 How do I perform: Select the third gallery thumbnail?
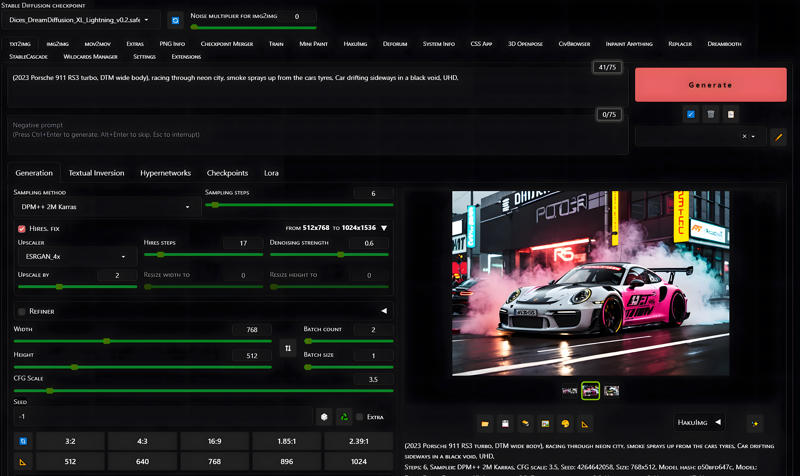[611, 391]
